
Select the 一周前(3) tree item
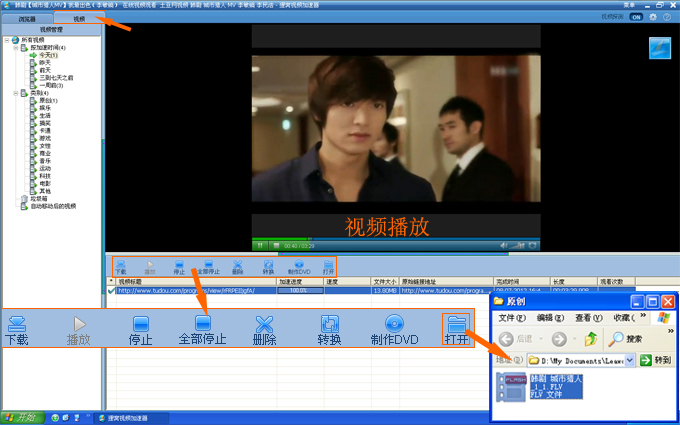tap(52, 85)
